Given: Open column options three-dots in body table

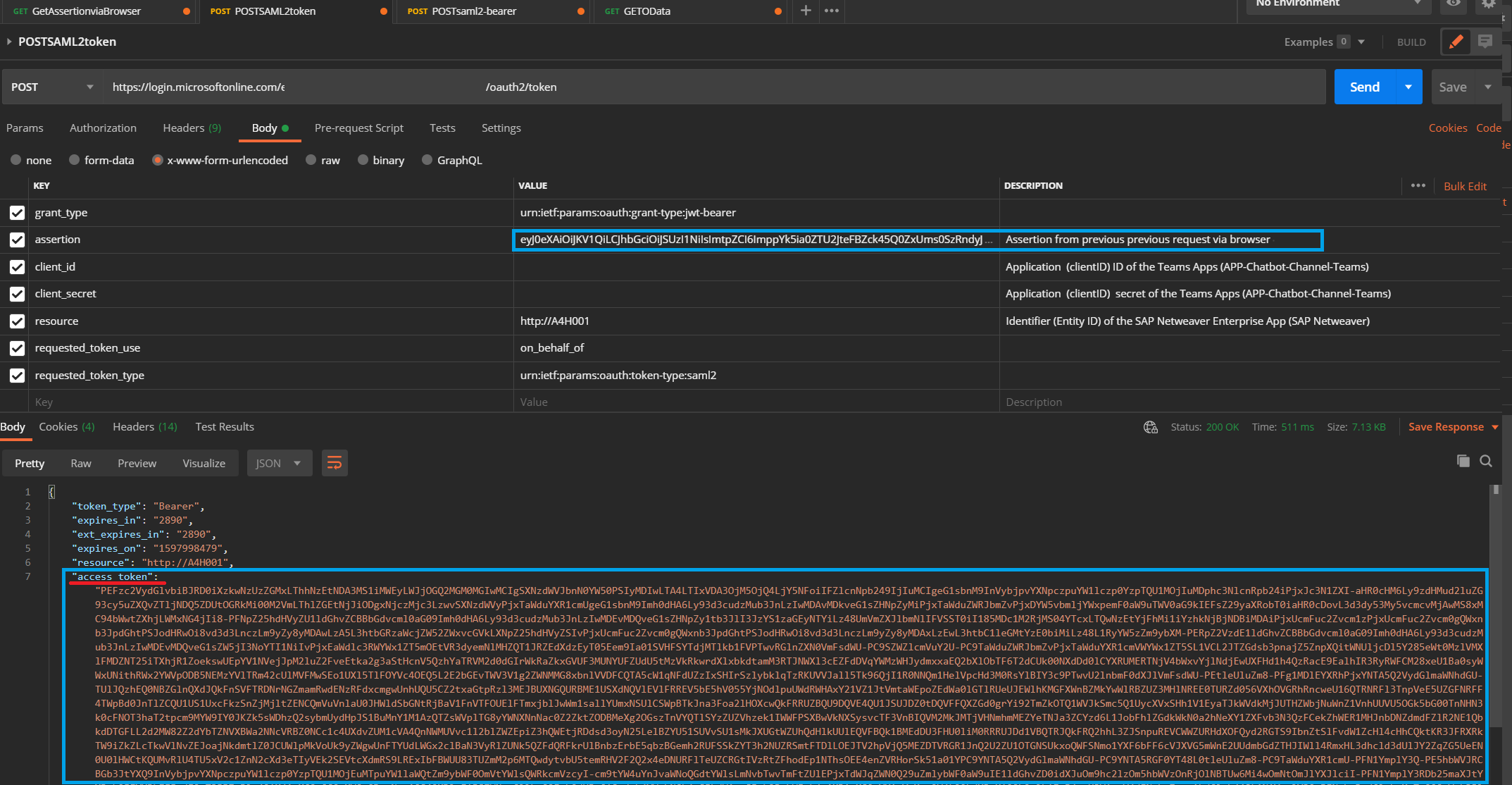Looking at the screenshot, I should click(x=1418, y=185).
